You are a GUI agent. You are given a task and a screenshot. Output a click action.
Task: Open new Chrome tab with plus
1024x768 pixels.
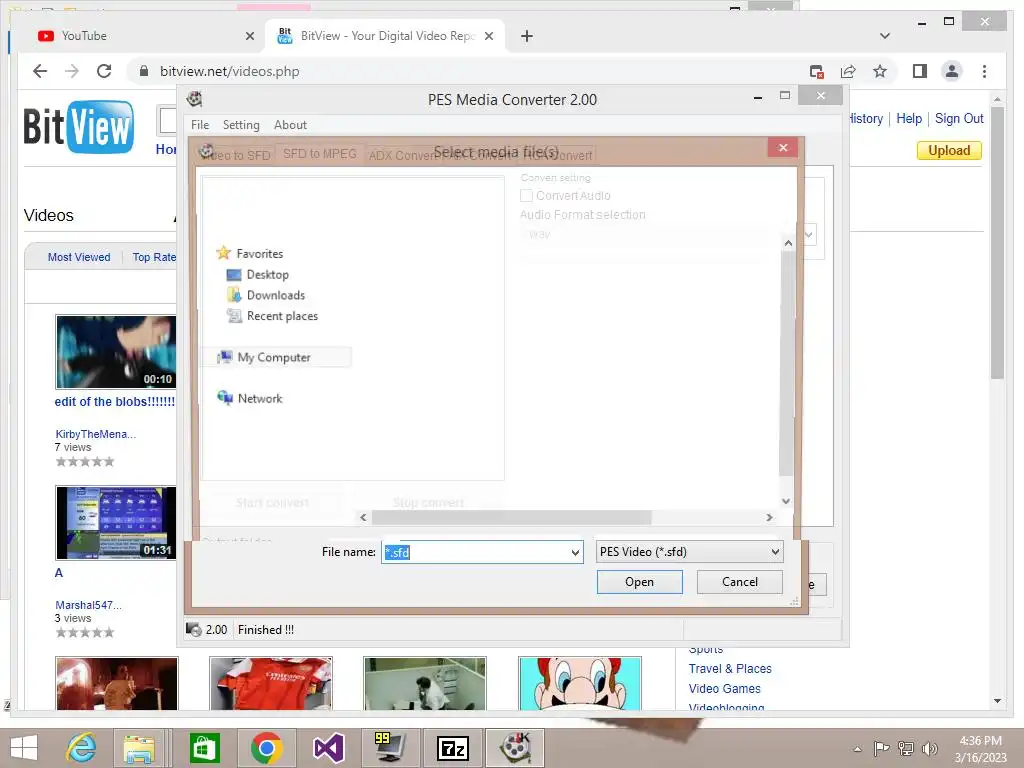click(527, 36)
